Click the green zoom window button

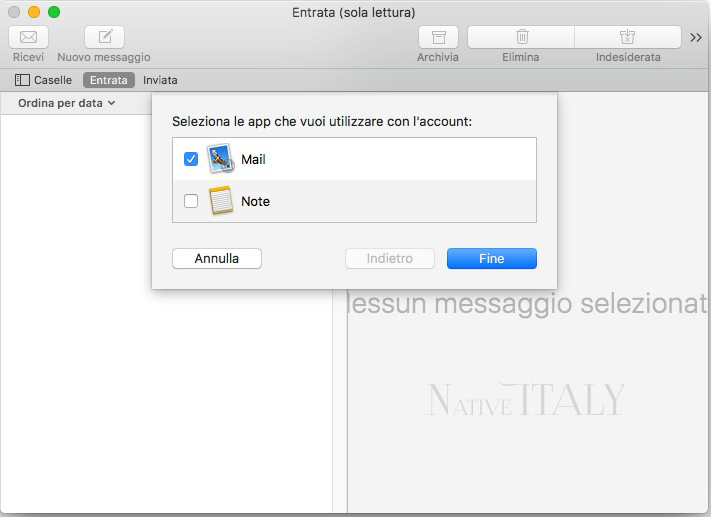[54, 12]
